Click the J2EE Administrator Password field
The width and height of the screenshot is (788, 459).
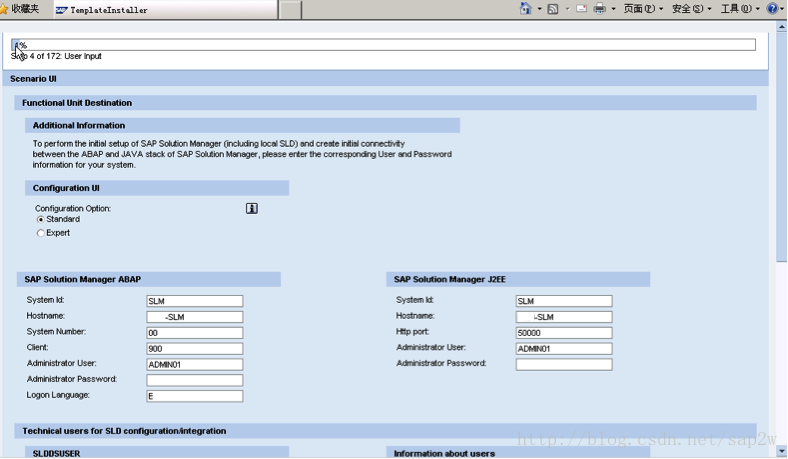564,364
